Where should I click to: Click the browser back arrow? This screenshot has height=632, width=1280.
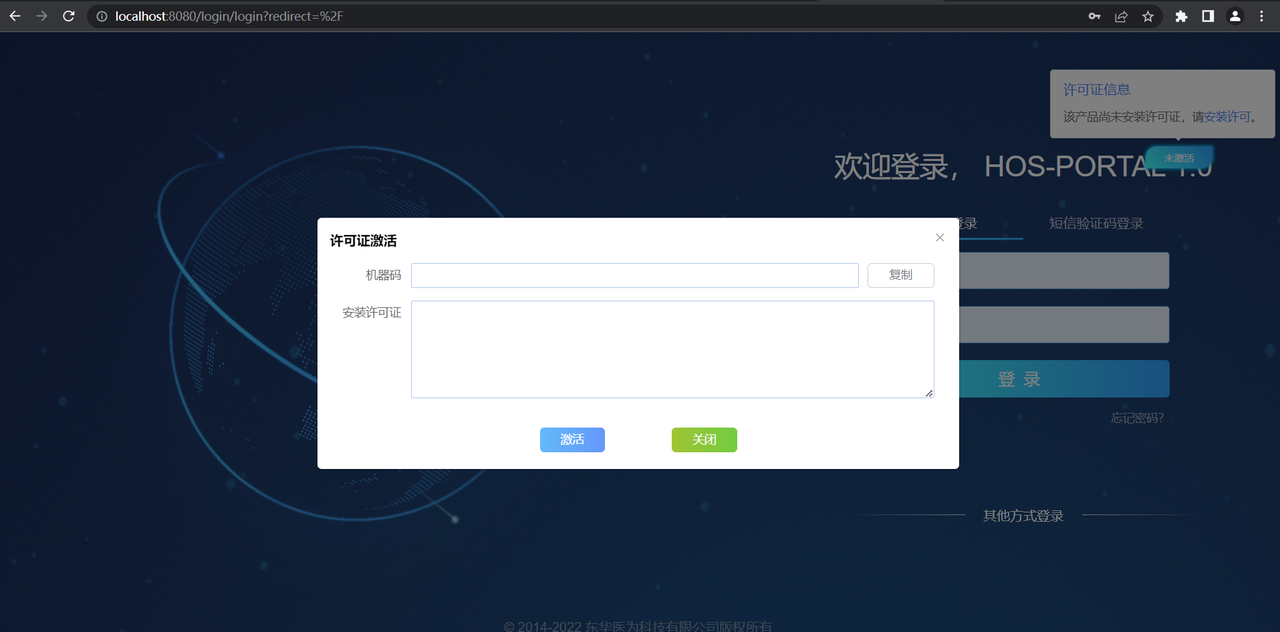[14, 16]
